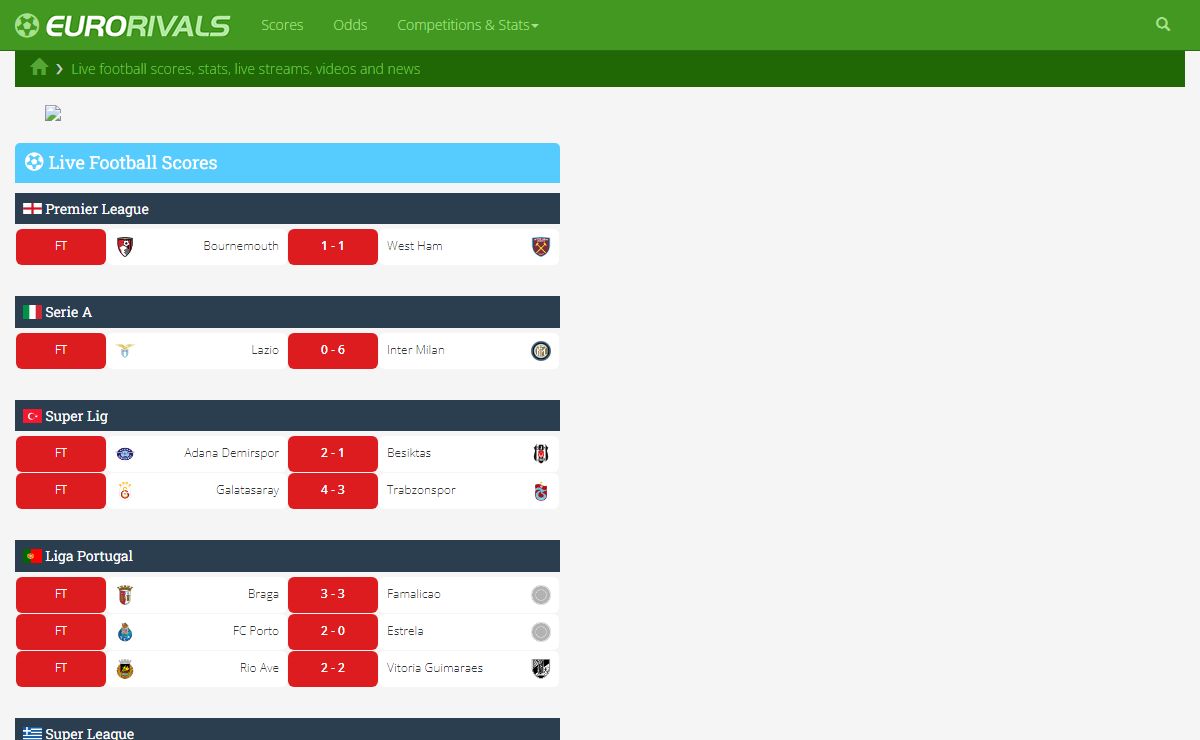Screen dimensions: 1200x740
Task: Open the Super Lig competition header
Action: (x=287, y=416)
